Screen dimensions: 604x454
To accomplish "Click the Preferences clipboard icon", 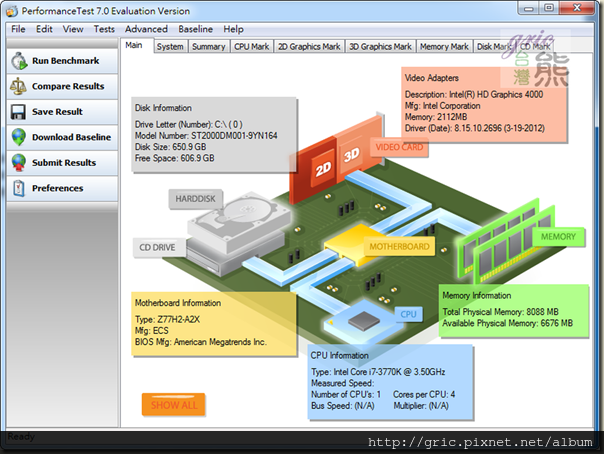I will [x=19, y=188].
